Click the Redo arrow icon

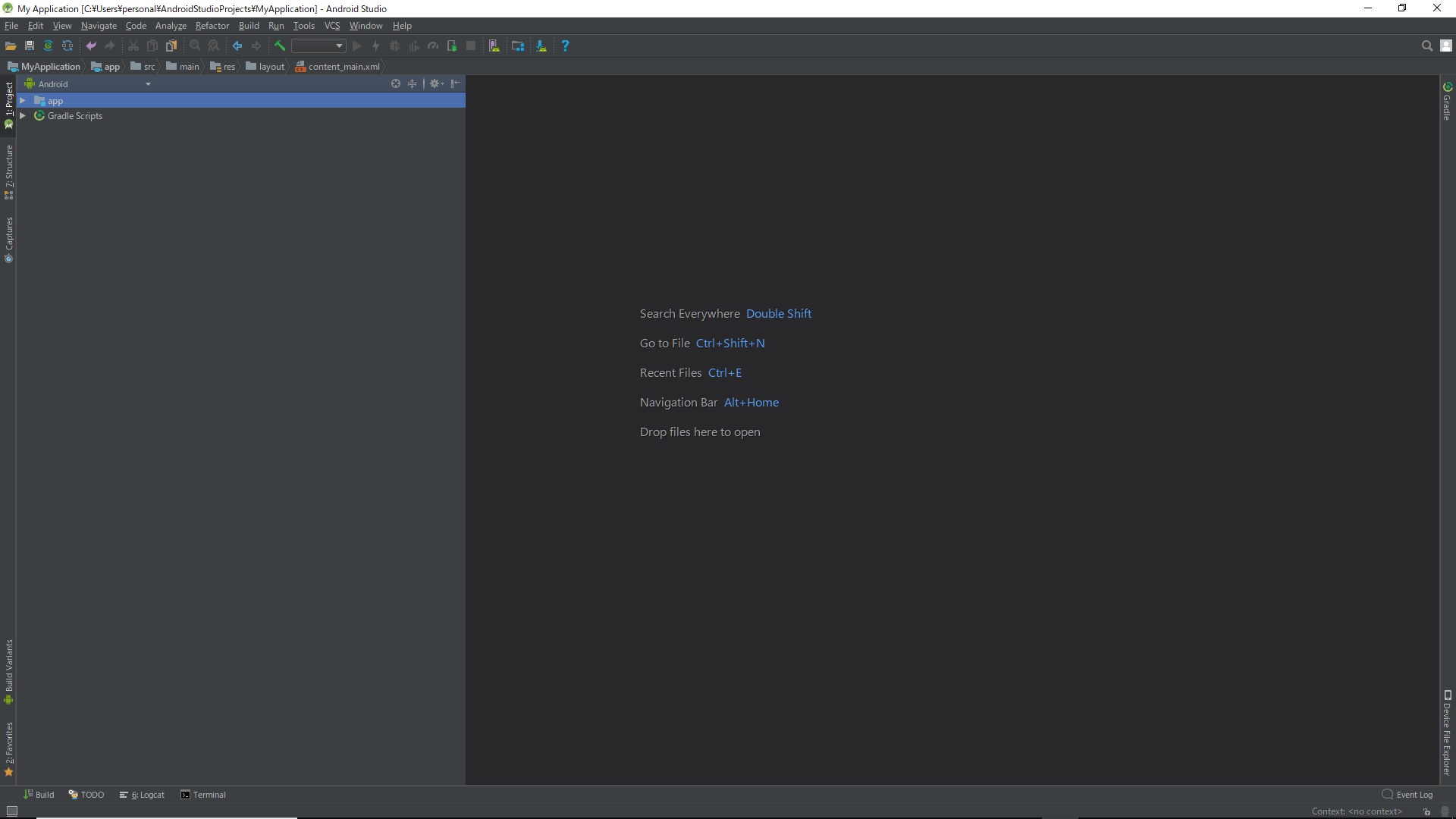pos(110,46)
